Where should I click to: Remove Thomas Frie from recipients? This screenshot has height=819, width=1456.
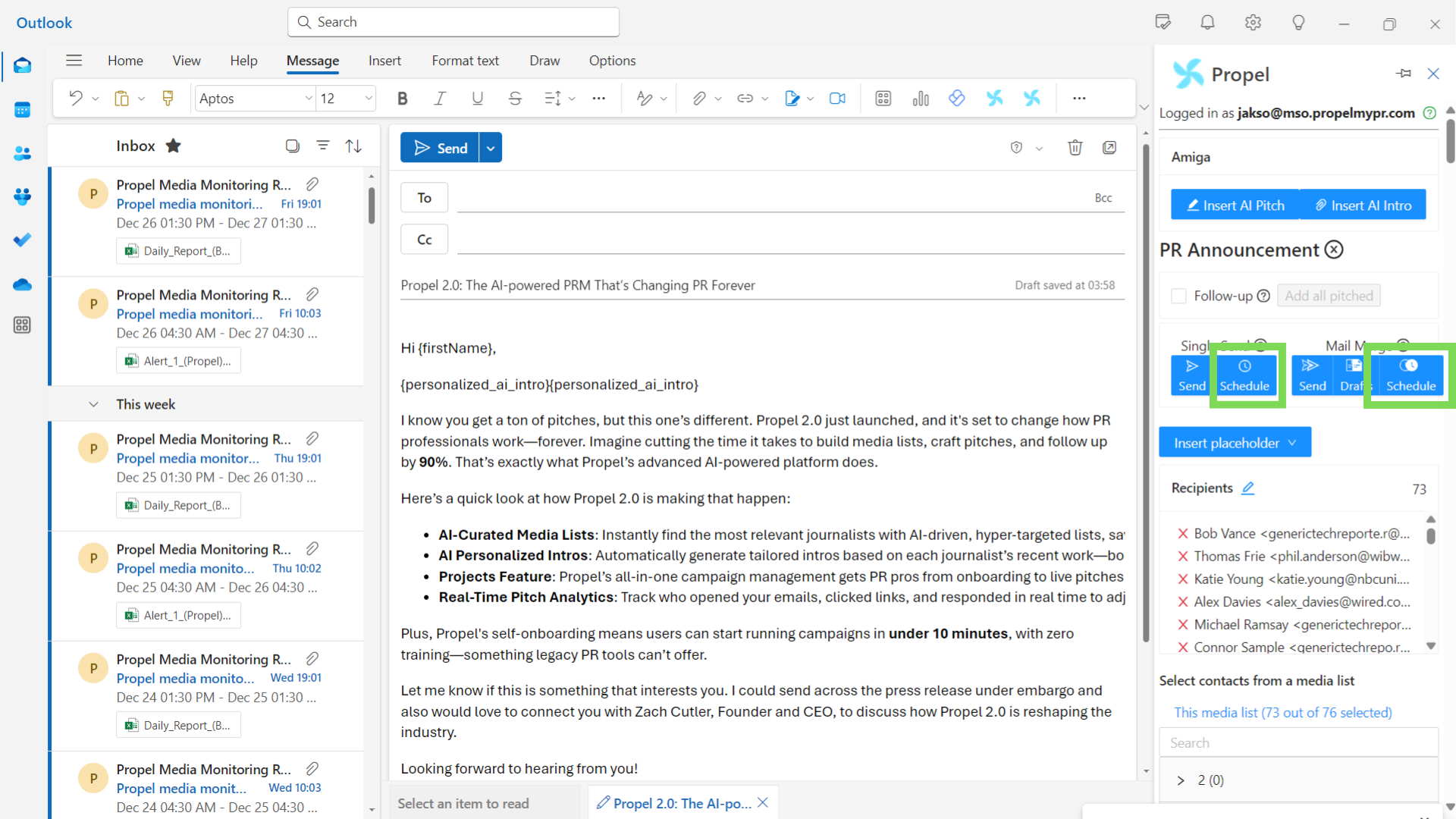point(1182,556)
